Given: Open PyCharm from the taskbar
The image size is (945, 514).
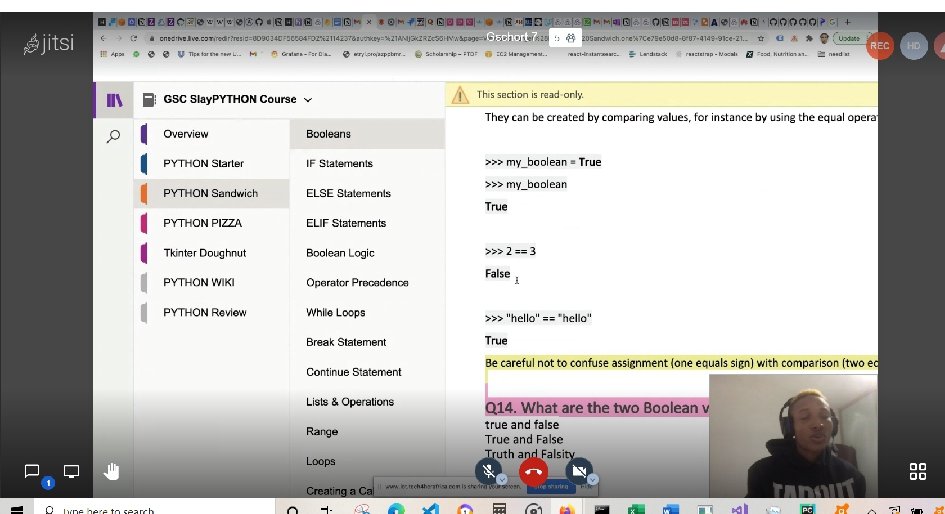Looking at the screenshot, I should click(x=807, y=510).
